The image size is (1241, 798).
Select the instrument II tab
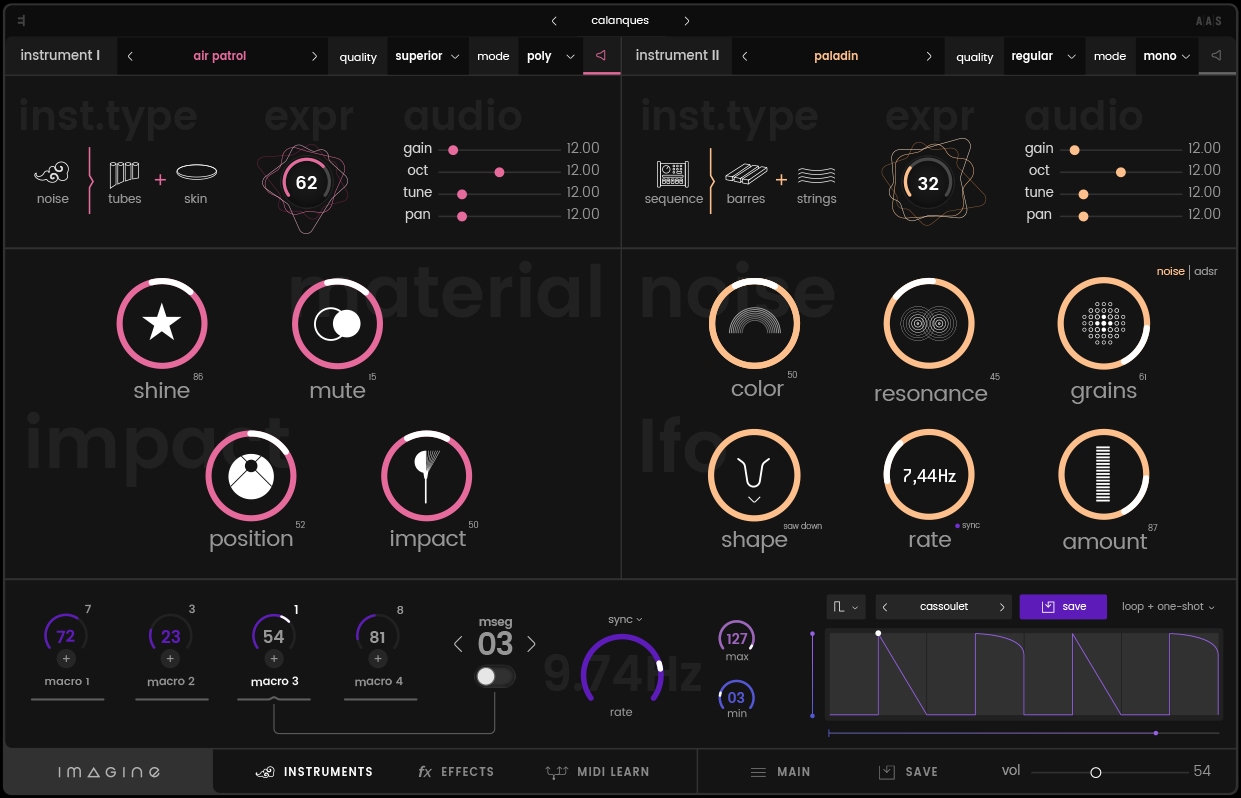click(x=677, y=56)
